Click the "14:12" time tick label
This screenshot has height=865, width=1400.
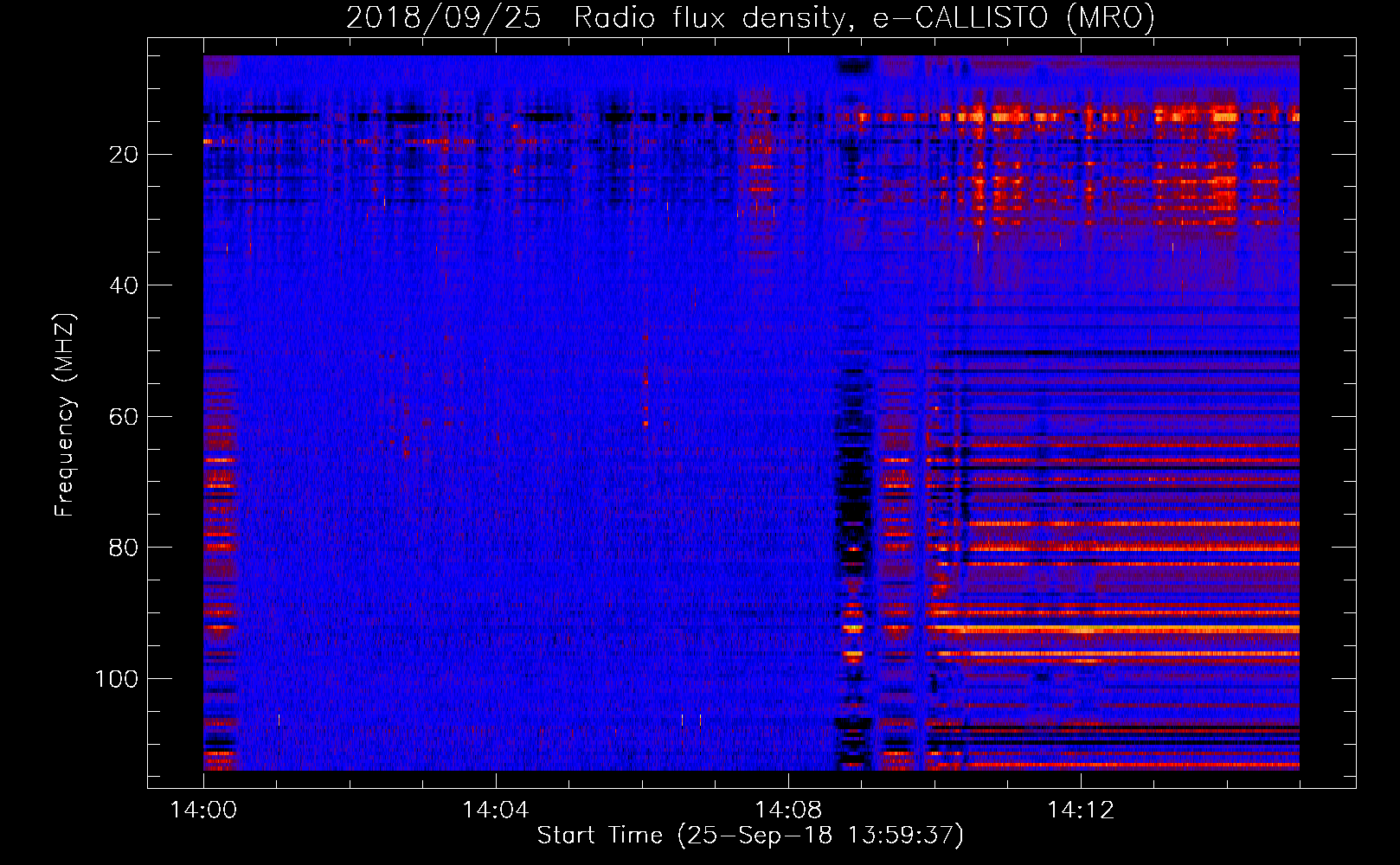point(1081,811)
